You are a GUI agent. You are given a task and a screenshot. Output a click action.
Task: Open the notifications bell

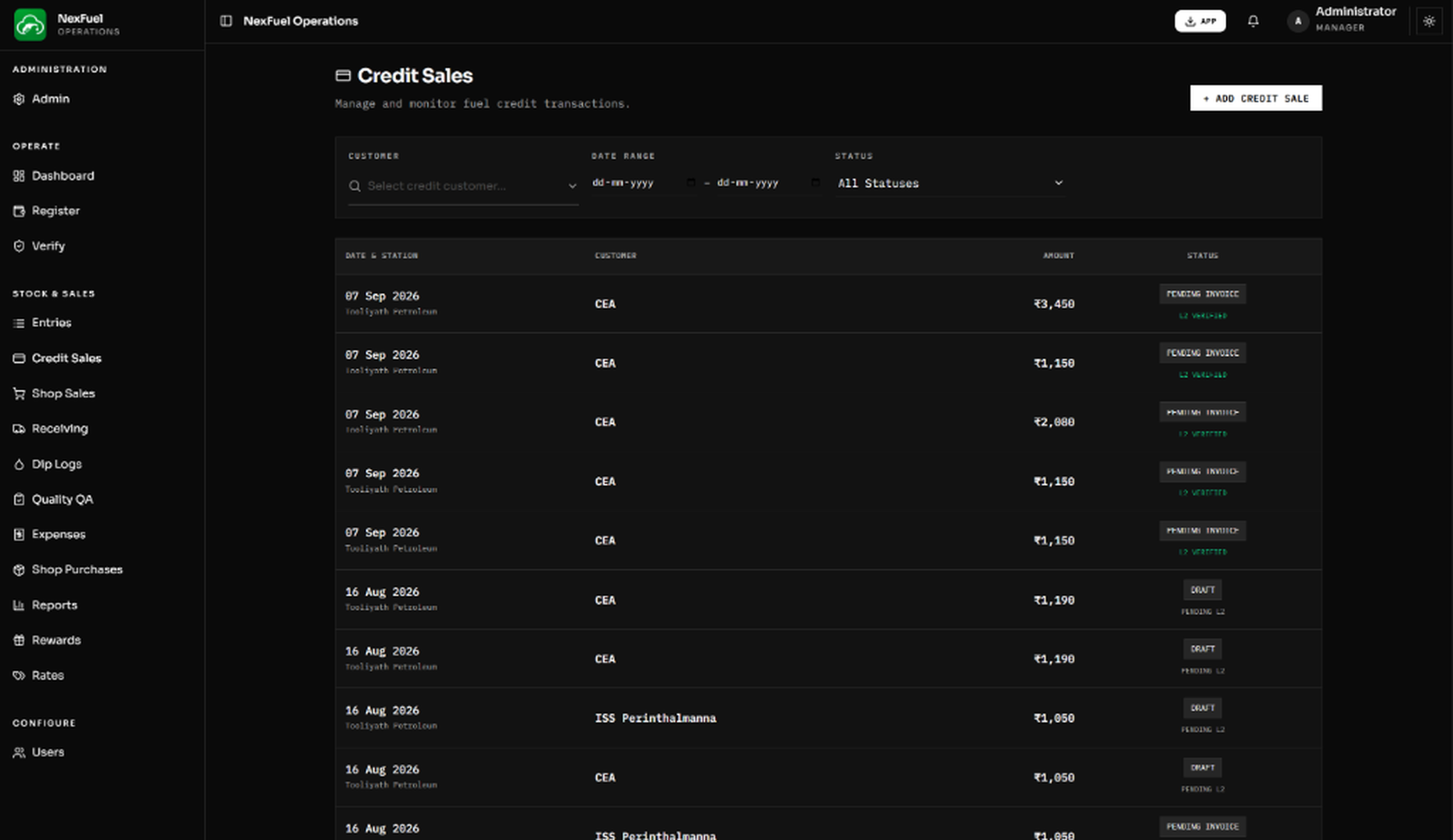[1253, 21]
